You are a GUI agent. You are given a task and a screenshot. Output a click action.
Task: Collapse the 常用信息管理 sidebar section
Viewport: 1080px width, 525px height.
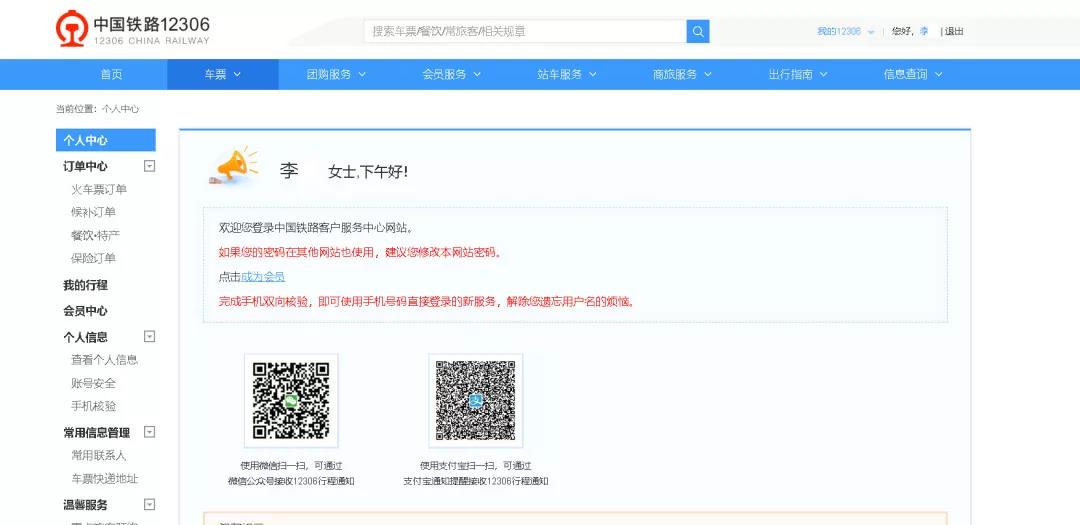tap(150, 432)
